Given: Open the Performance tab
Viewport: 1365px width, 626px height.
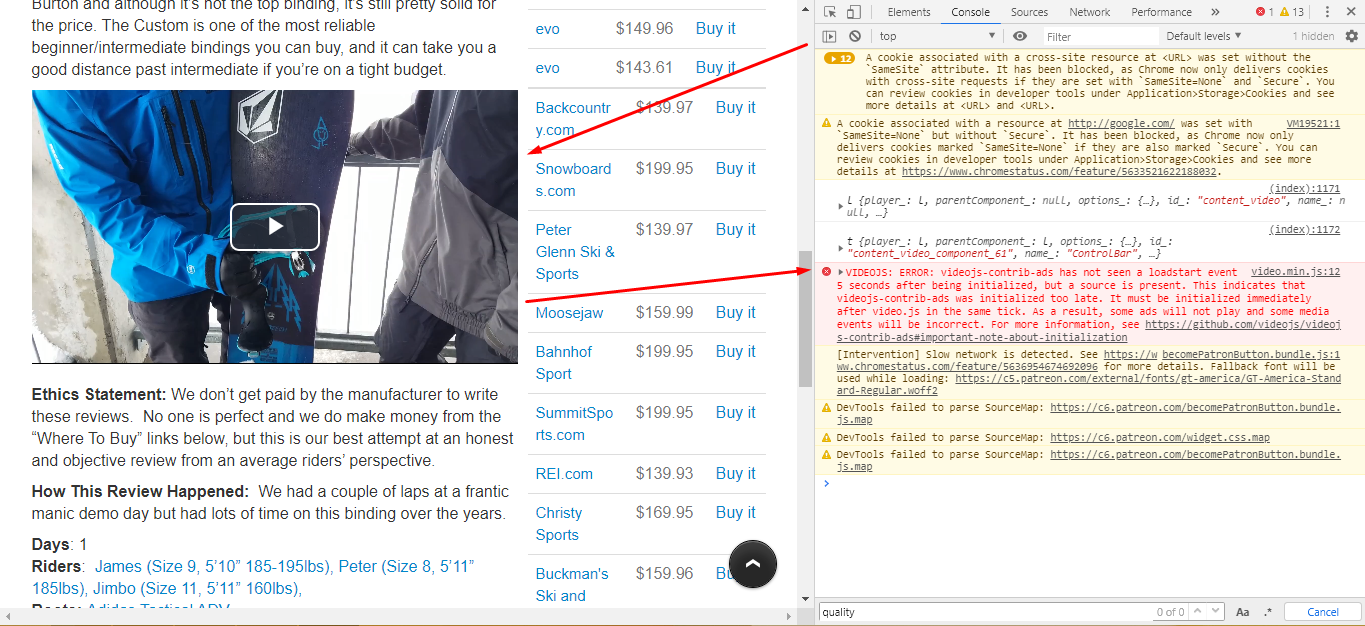Looking at the screenshot, I should pyautogui.click(x=1161, y=12).
